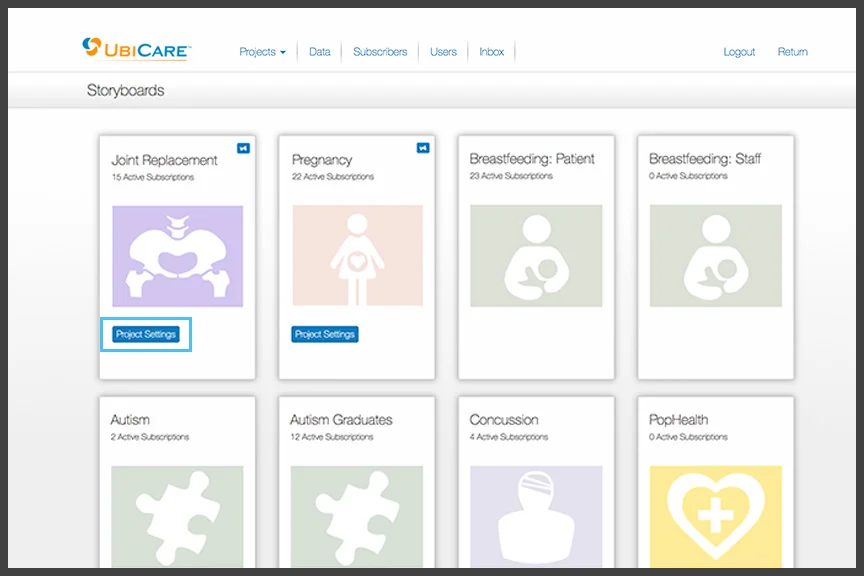Click '22 Active Subscriptions' text
This screenshot has height=576, width=864.
pyautogui.click(x=333, y=176)
